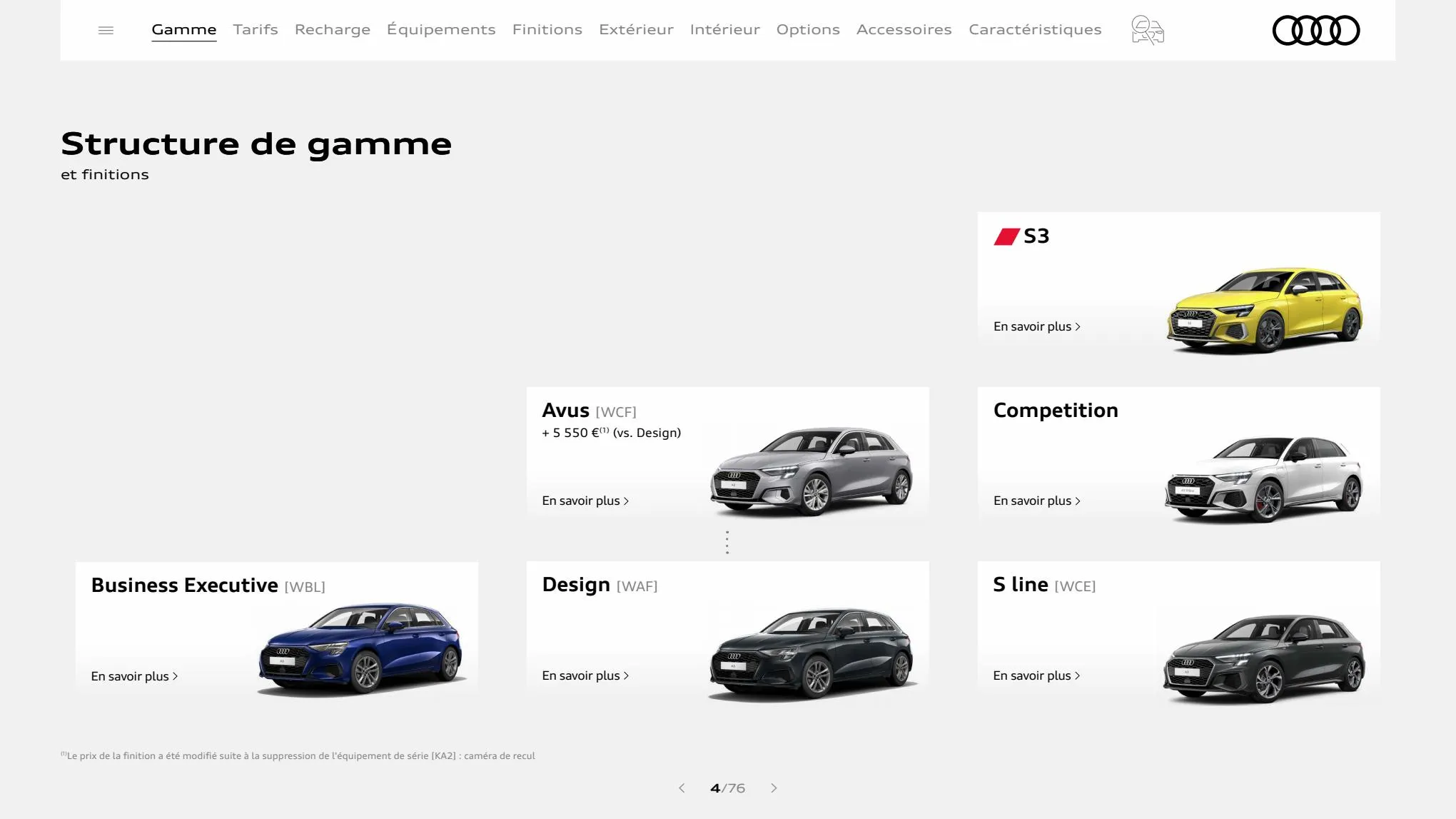The width and height of the screenshot is (1456, 819).
Task: Click the S3 card title
Action: pos(1036,236)
